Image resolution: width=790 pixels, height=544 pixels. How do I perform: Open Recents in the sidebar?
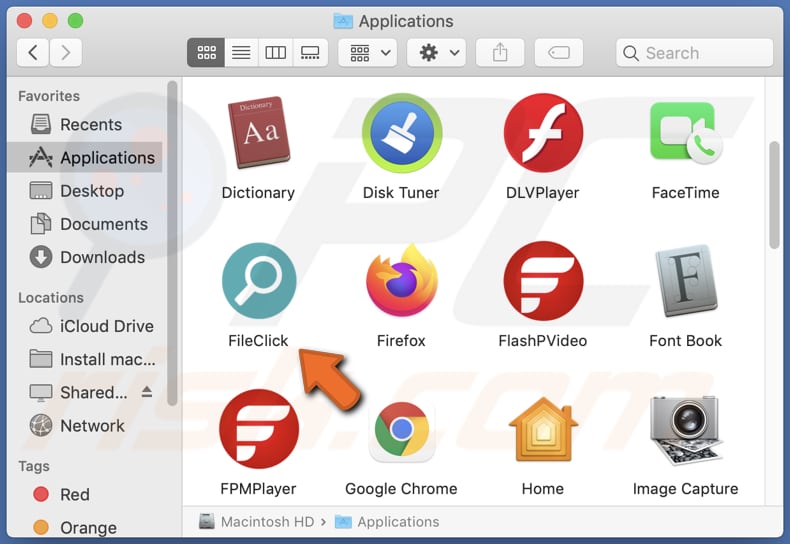pyautogui.click(x=85, y=124)
